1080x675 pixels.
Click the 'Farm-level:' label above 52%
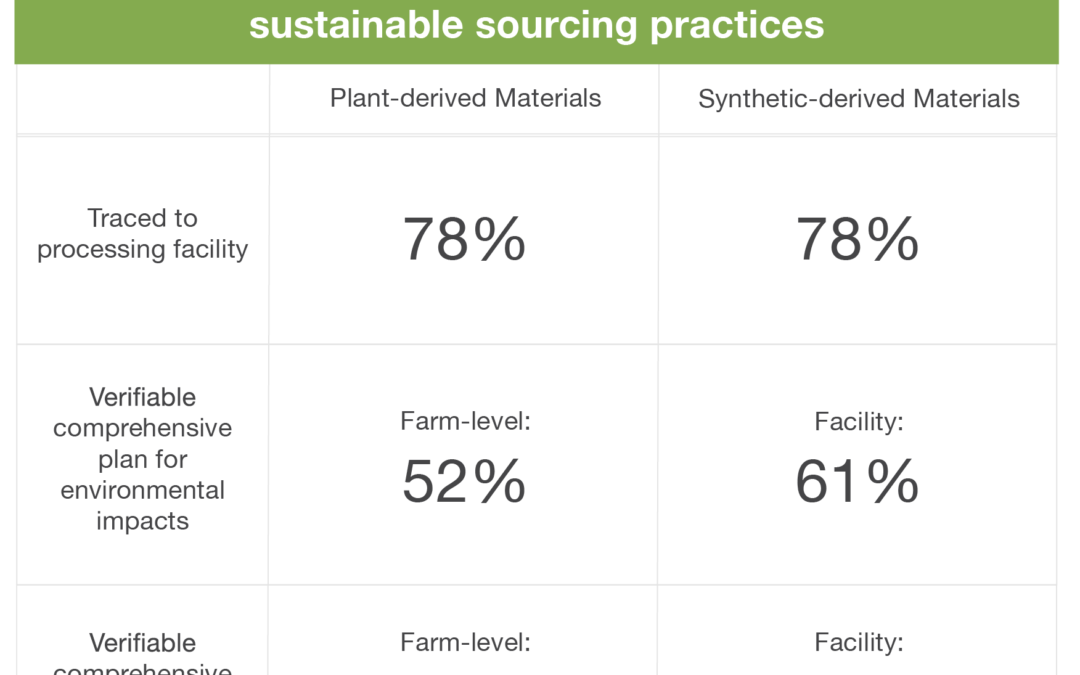click(465, 421)
